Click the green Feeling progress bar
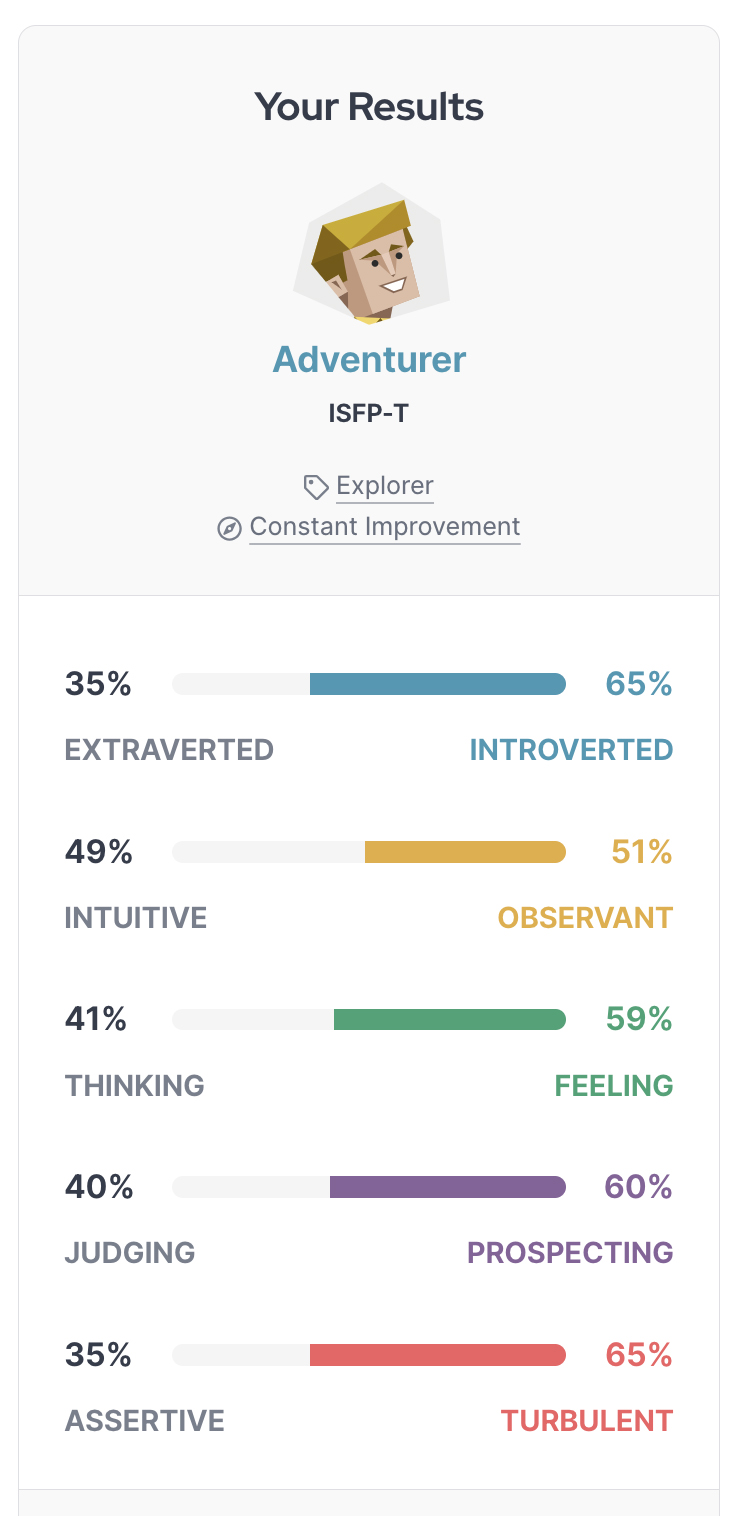 [449, 1019]
